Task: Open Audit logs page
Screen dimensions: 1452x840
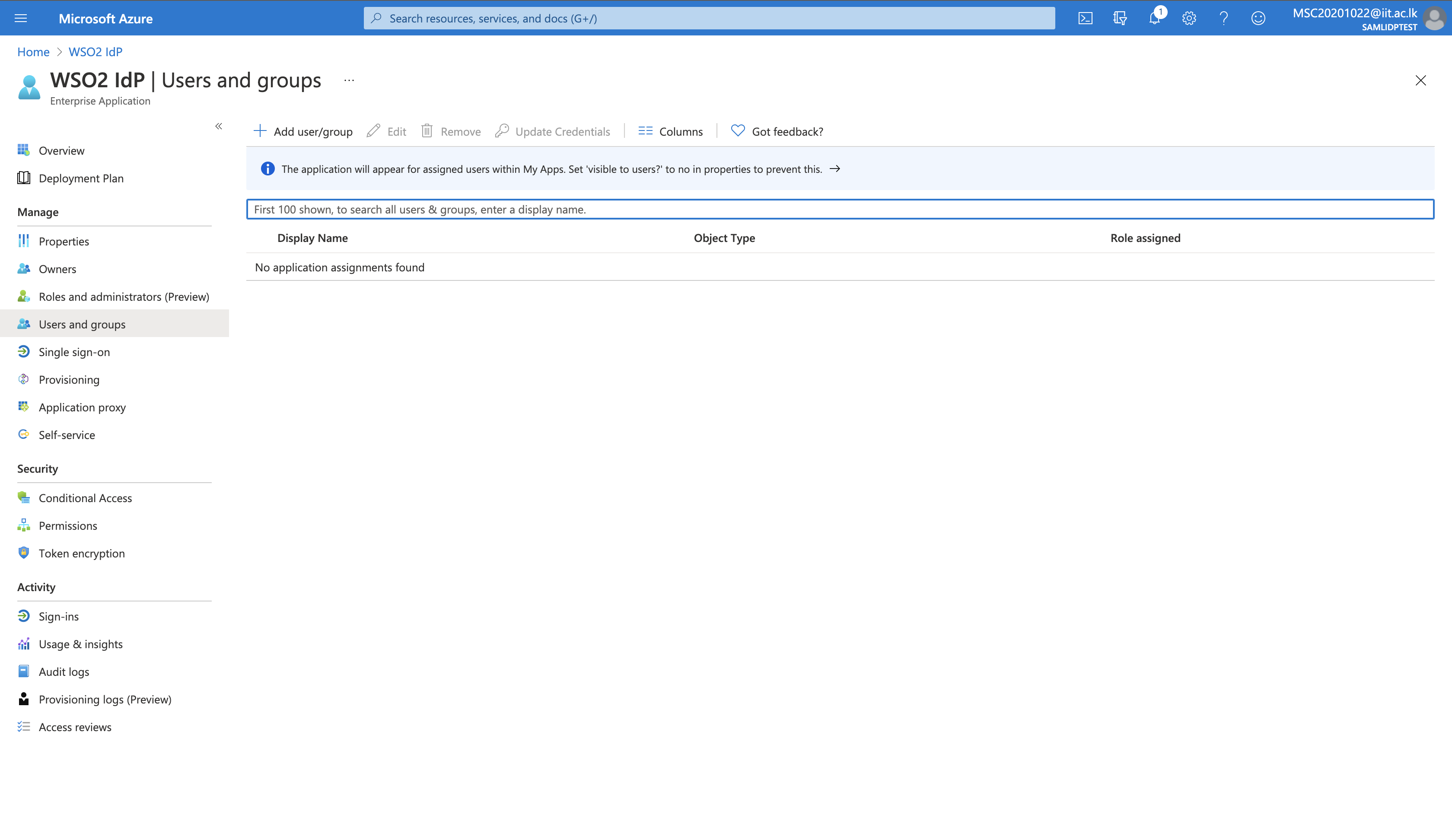Action: [x=64, y=672]
